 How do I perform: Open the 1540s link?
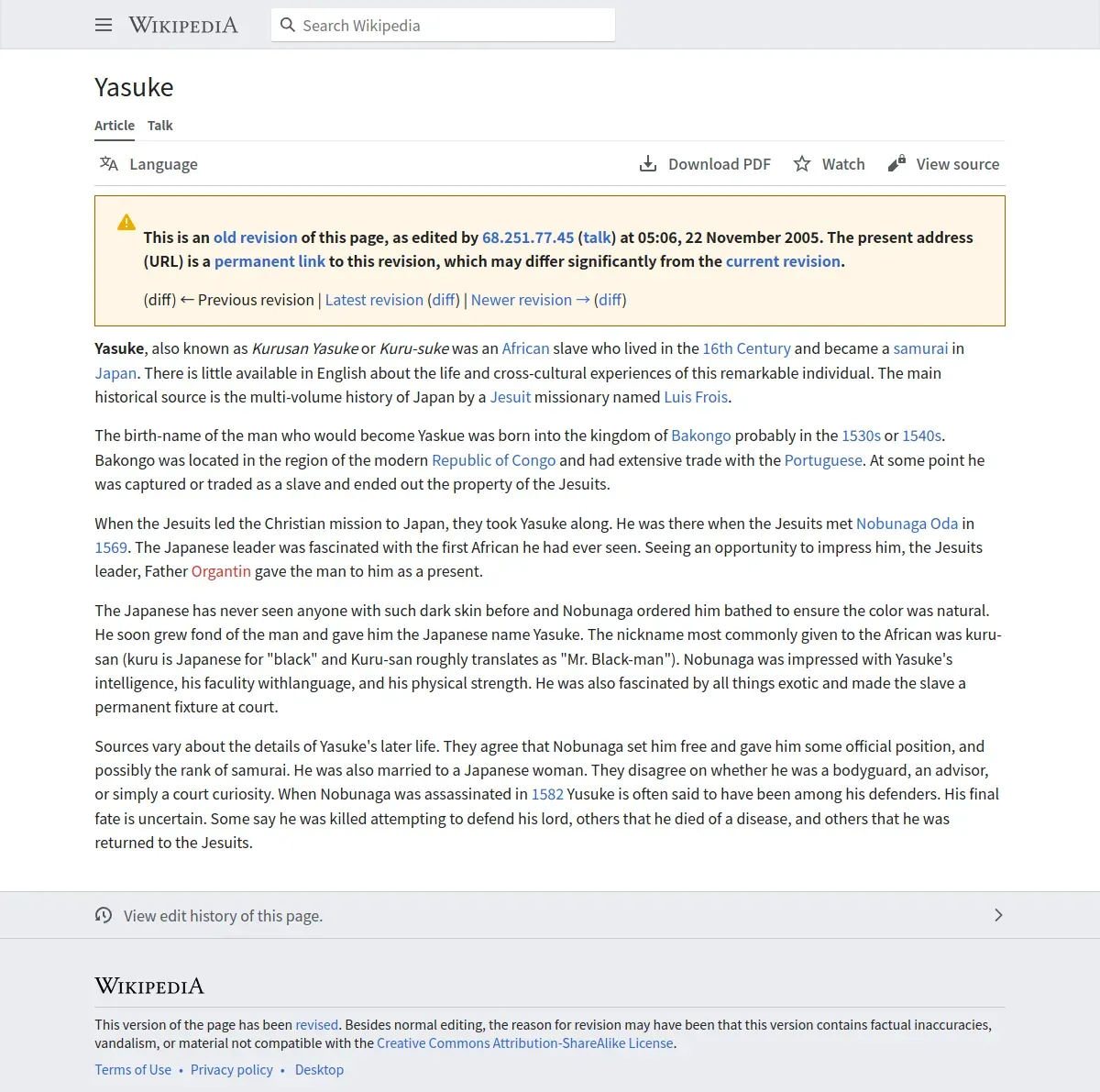[922, 436]
